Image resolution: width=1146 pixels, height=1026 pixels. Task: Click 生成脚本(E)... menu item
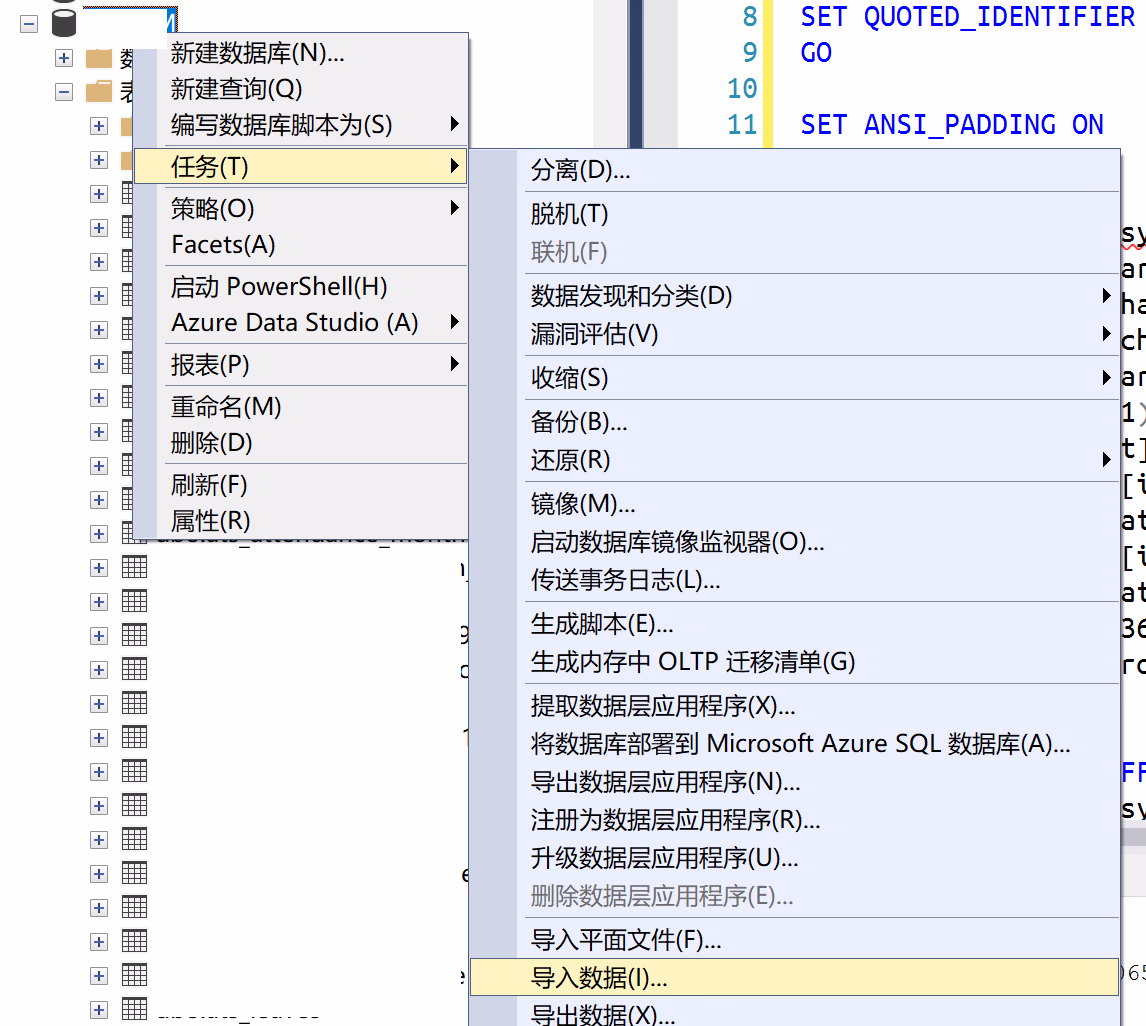tap(601, 624)
